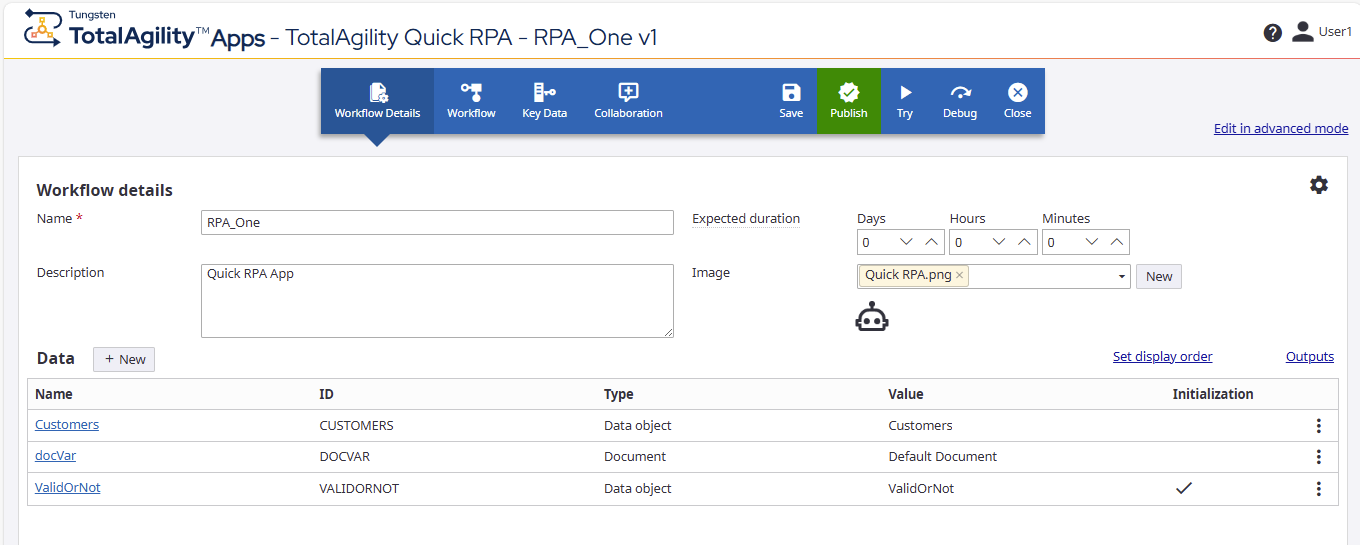Open the Workflow Details tab
The image size is (1360, 545).
point(377,101)
